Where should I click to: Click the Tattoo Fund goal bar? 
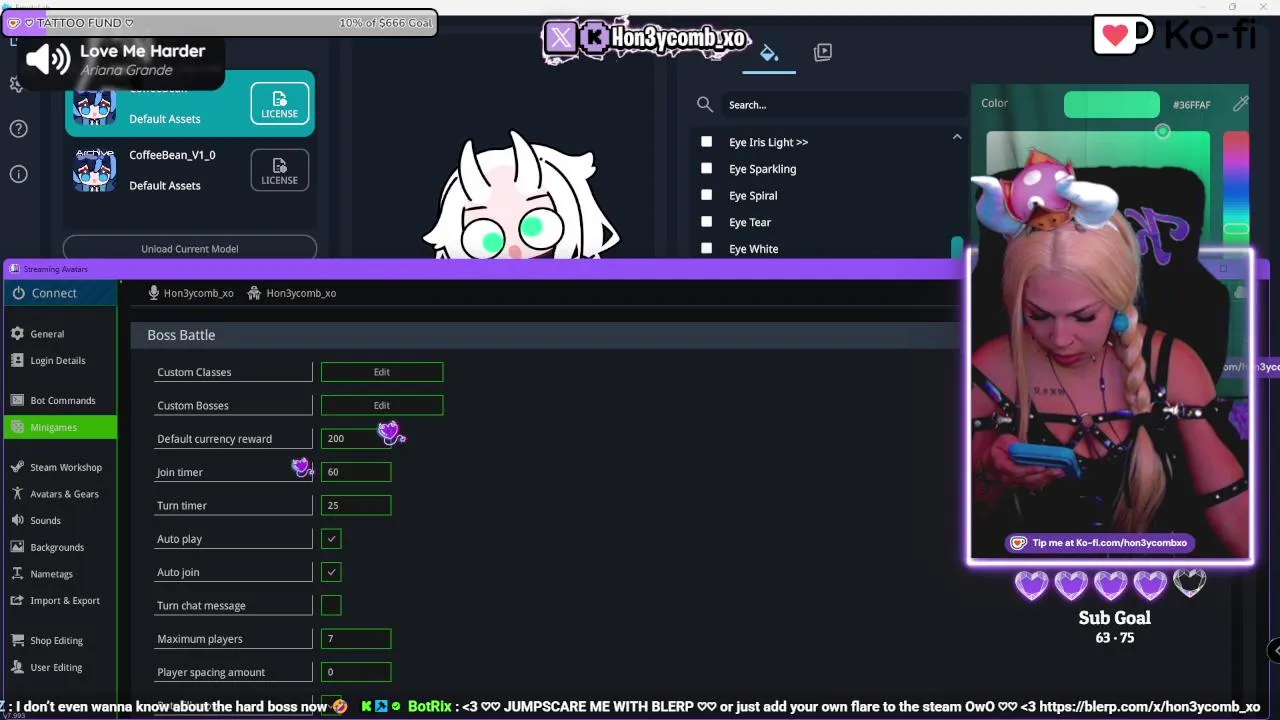click(220, 23)
